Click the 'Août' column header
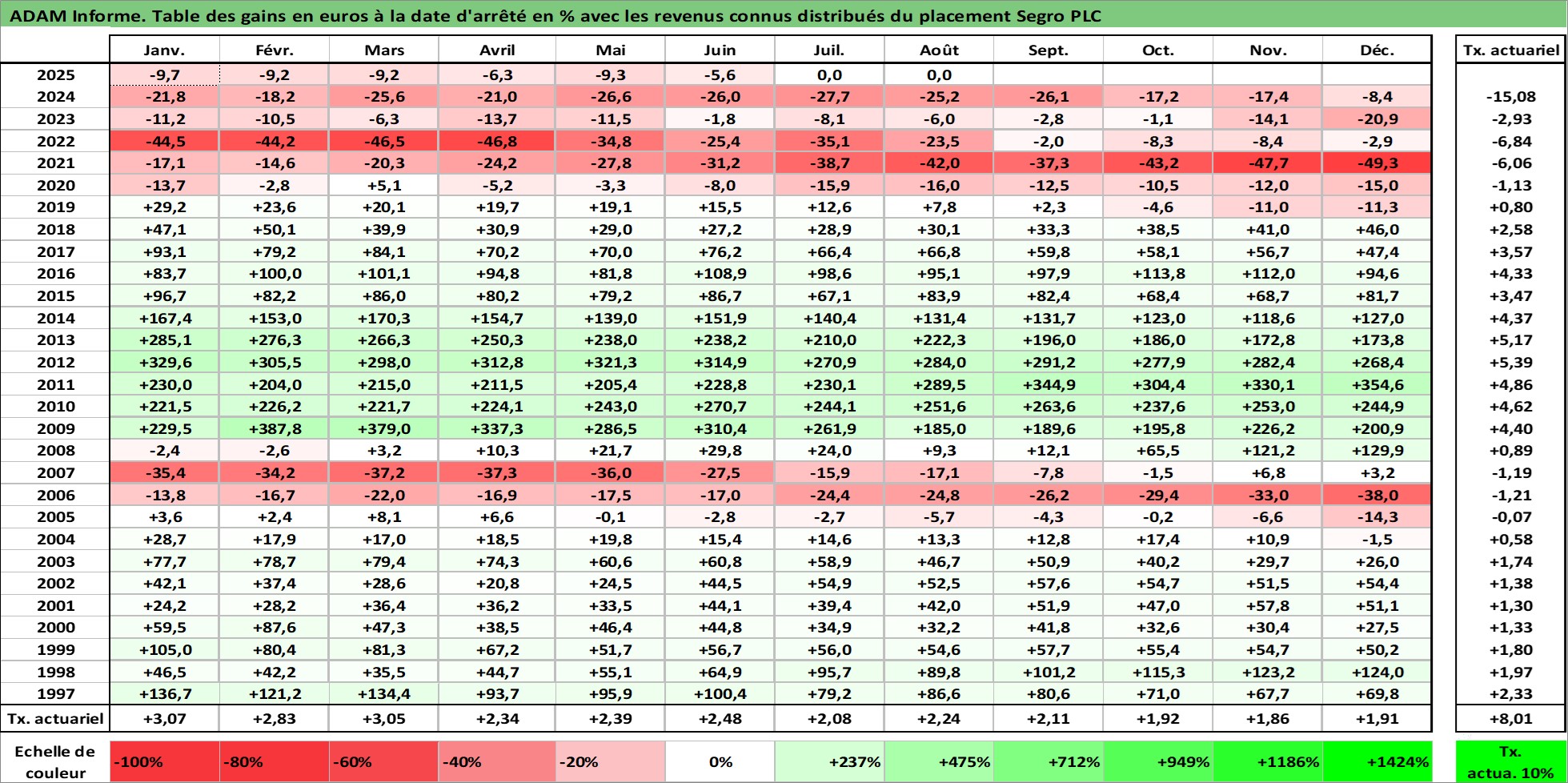The height and width of the screenshot is (783, 1568). [x=939, y=50]
